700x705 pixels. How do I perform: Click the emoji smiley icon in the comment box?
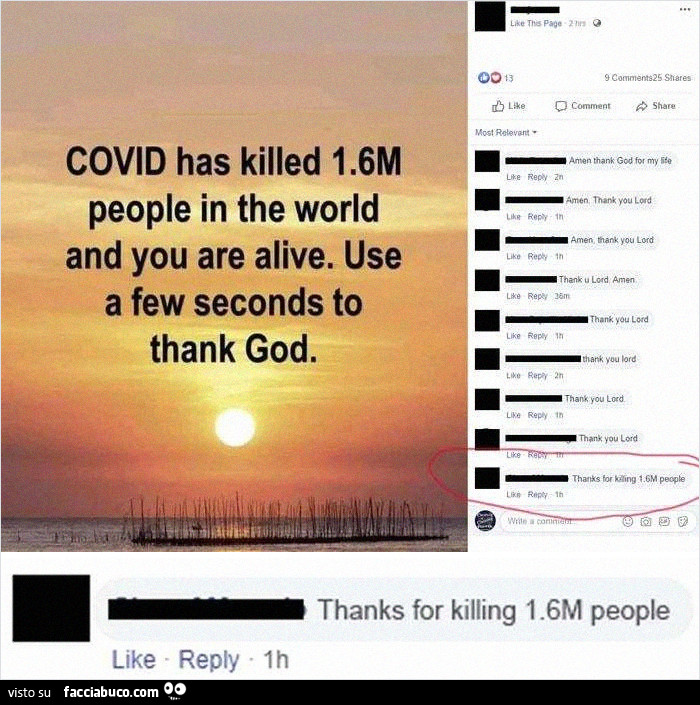627,521
